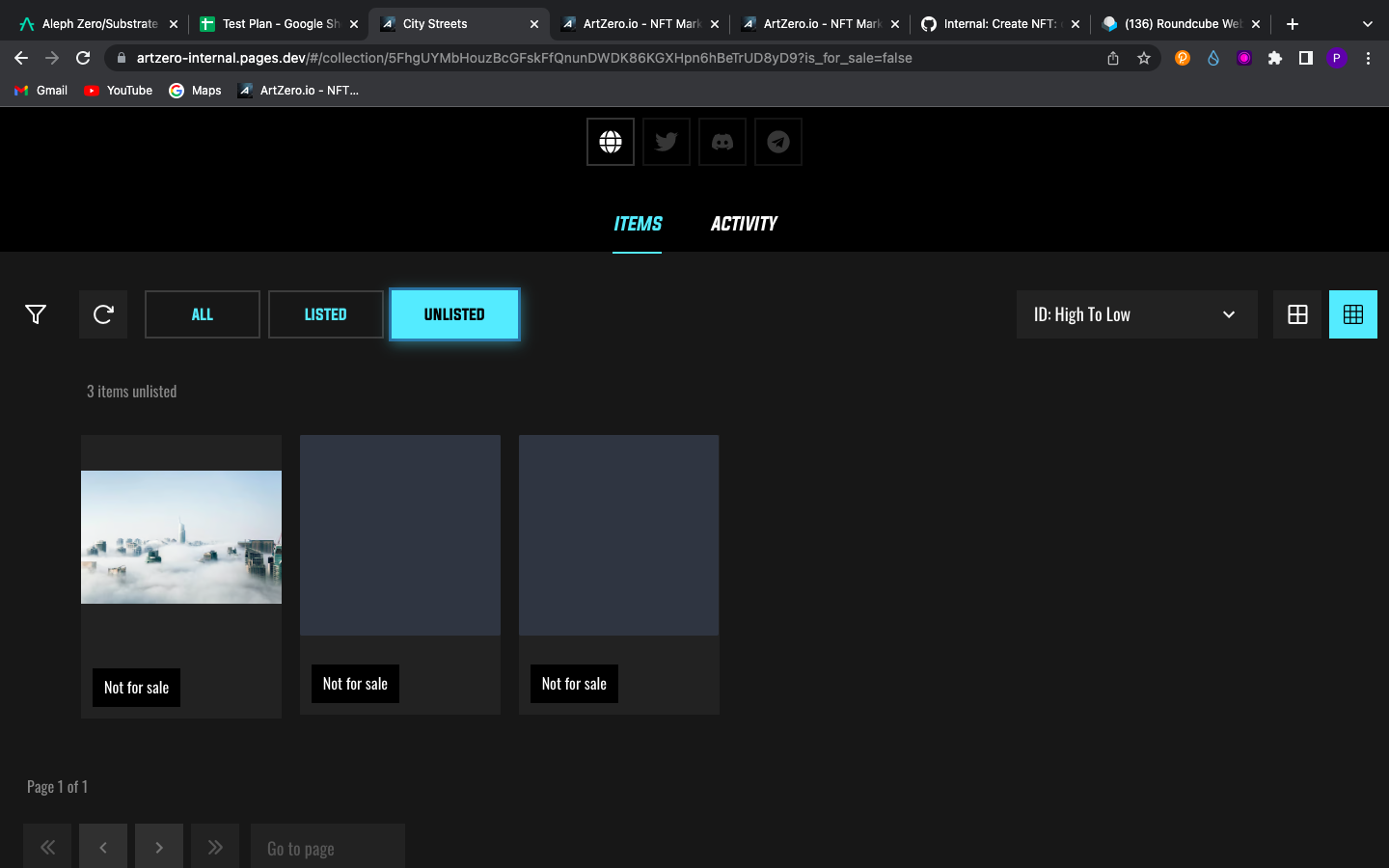Click inside the Go to page field

coord(327,847)
